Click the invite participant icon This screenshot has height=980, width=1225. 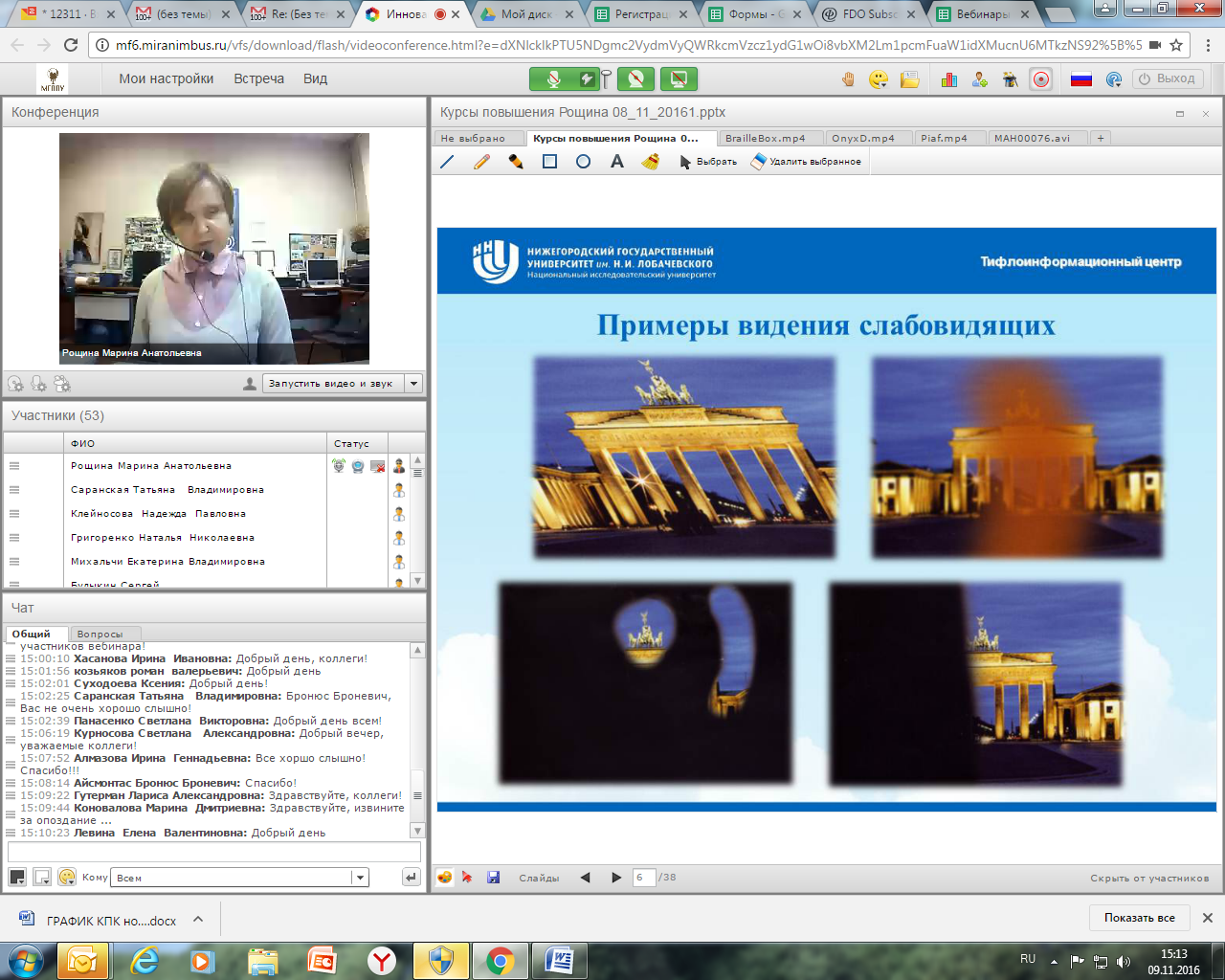coord(980,79)
